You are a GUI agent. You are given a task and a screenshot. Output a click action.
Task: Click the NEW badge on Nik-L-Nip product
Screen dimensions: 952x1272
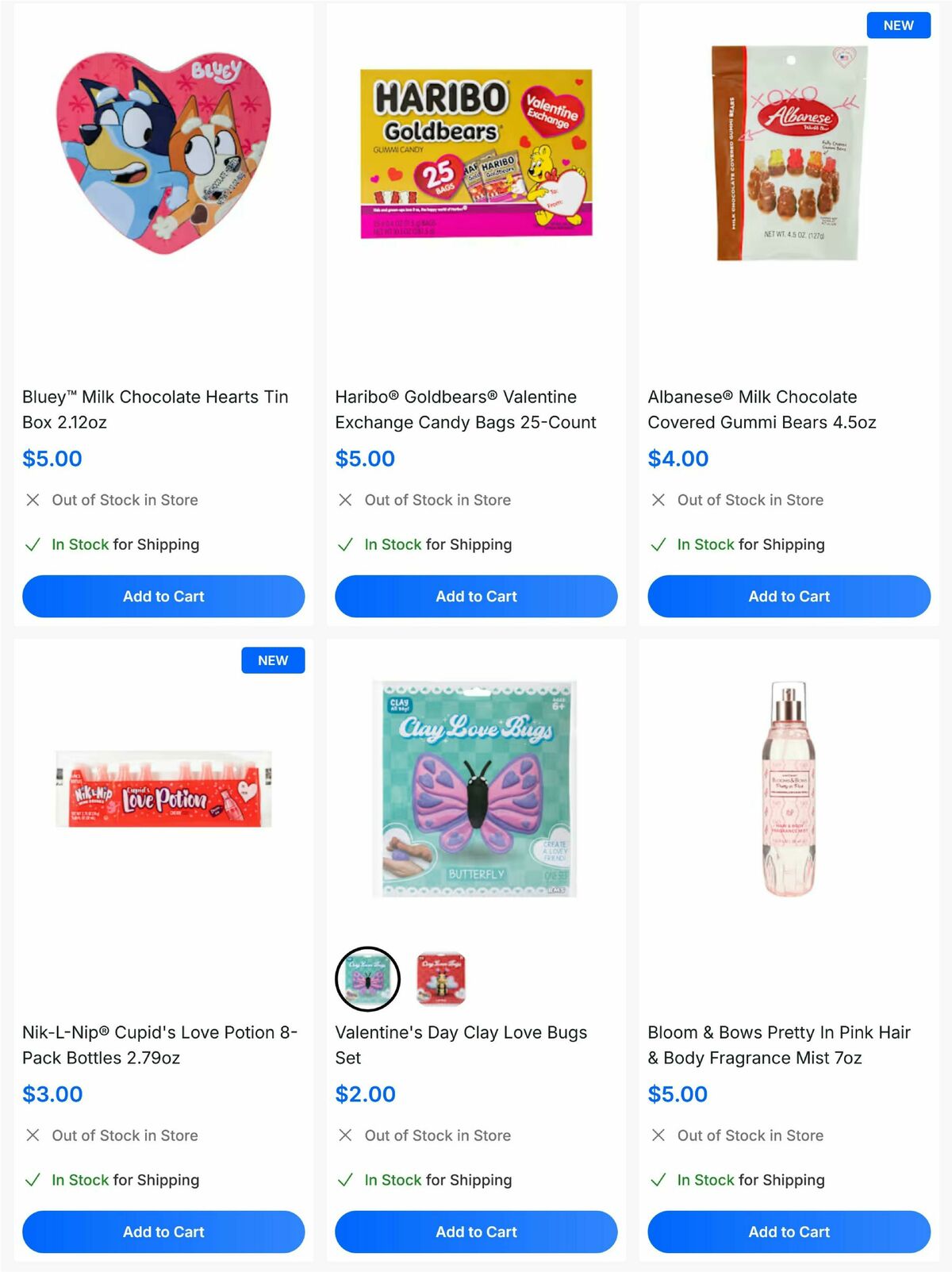[x=273, y=659]
